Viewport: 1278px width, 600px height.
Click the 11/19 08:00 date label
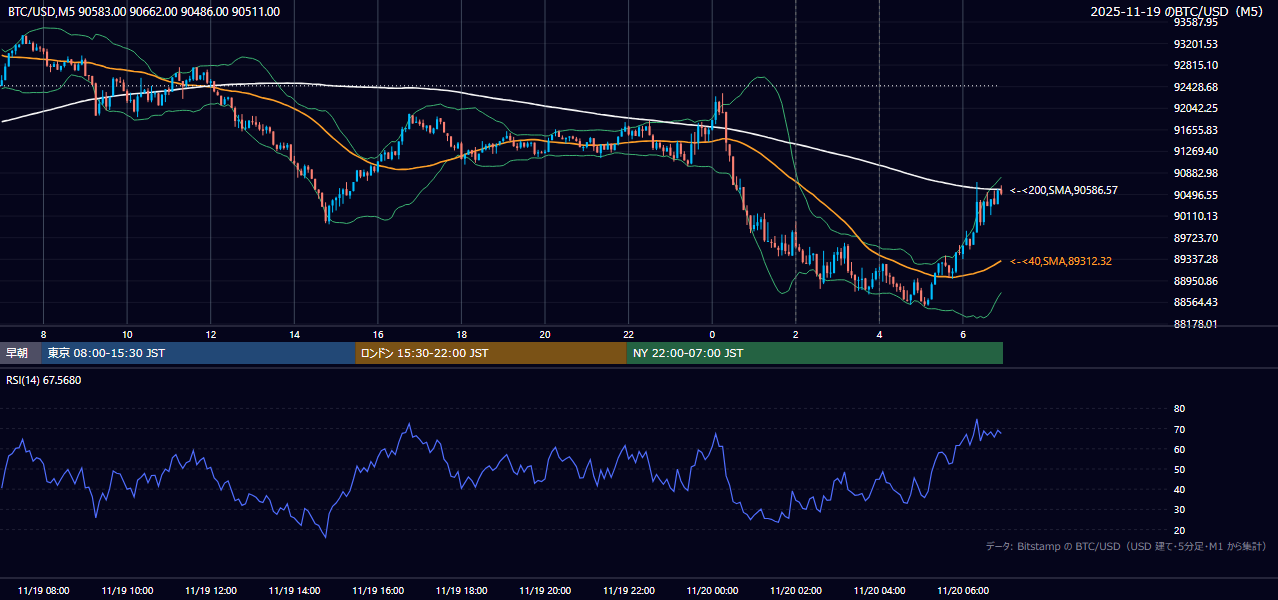pyautogui.click(x=44, y=591)
